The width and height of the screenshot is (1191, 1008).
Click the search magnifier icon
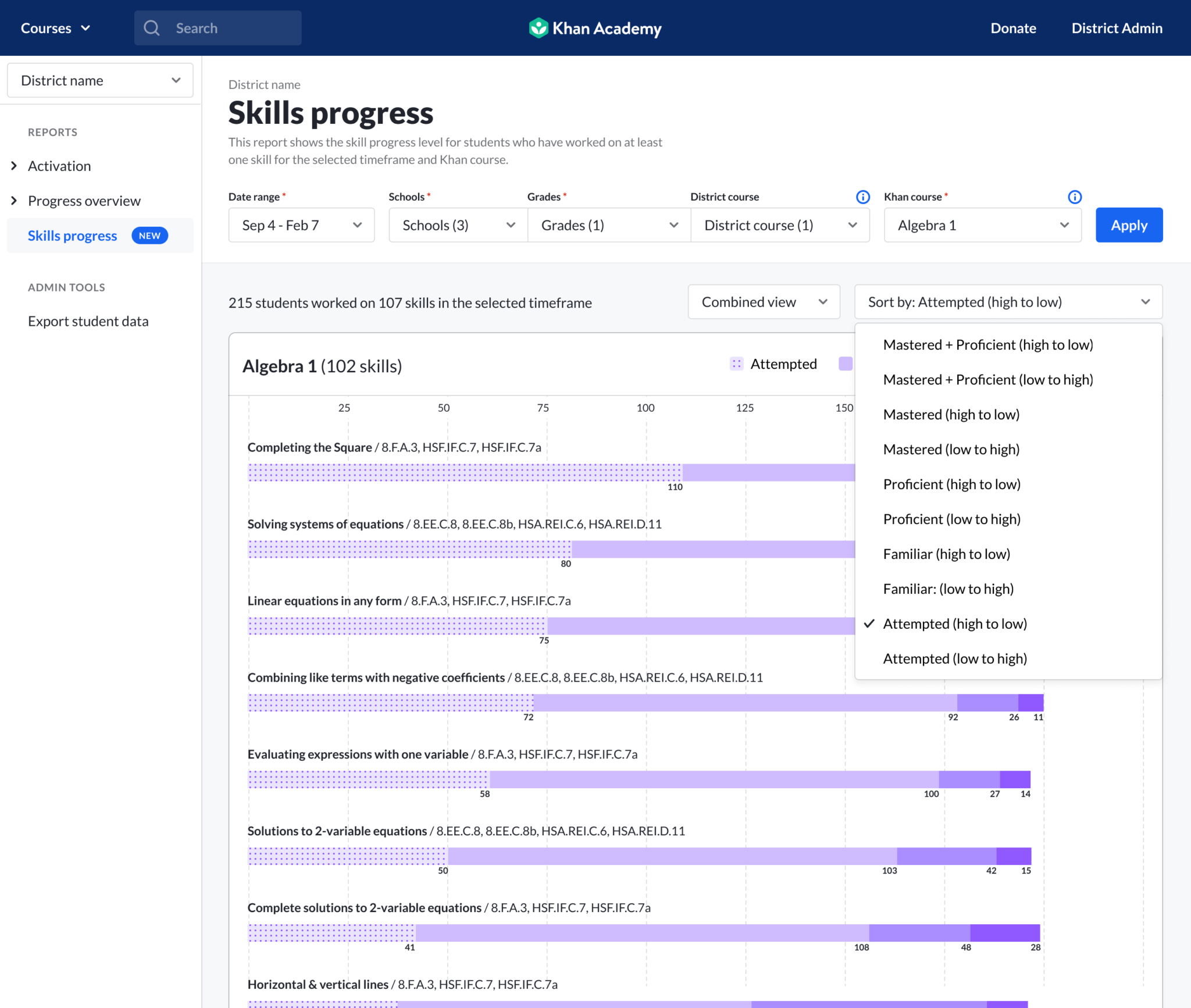click(x=152, y=28)
